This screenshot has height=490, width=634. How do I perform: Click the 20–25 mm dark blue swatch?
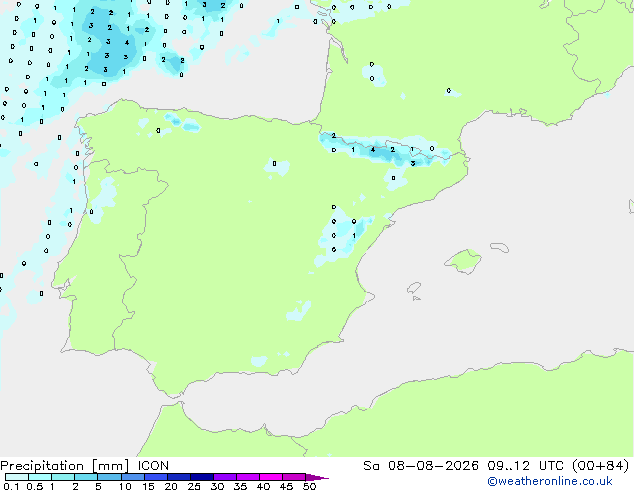pyautogui.click(x=179, y=477)
